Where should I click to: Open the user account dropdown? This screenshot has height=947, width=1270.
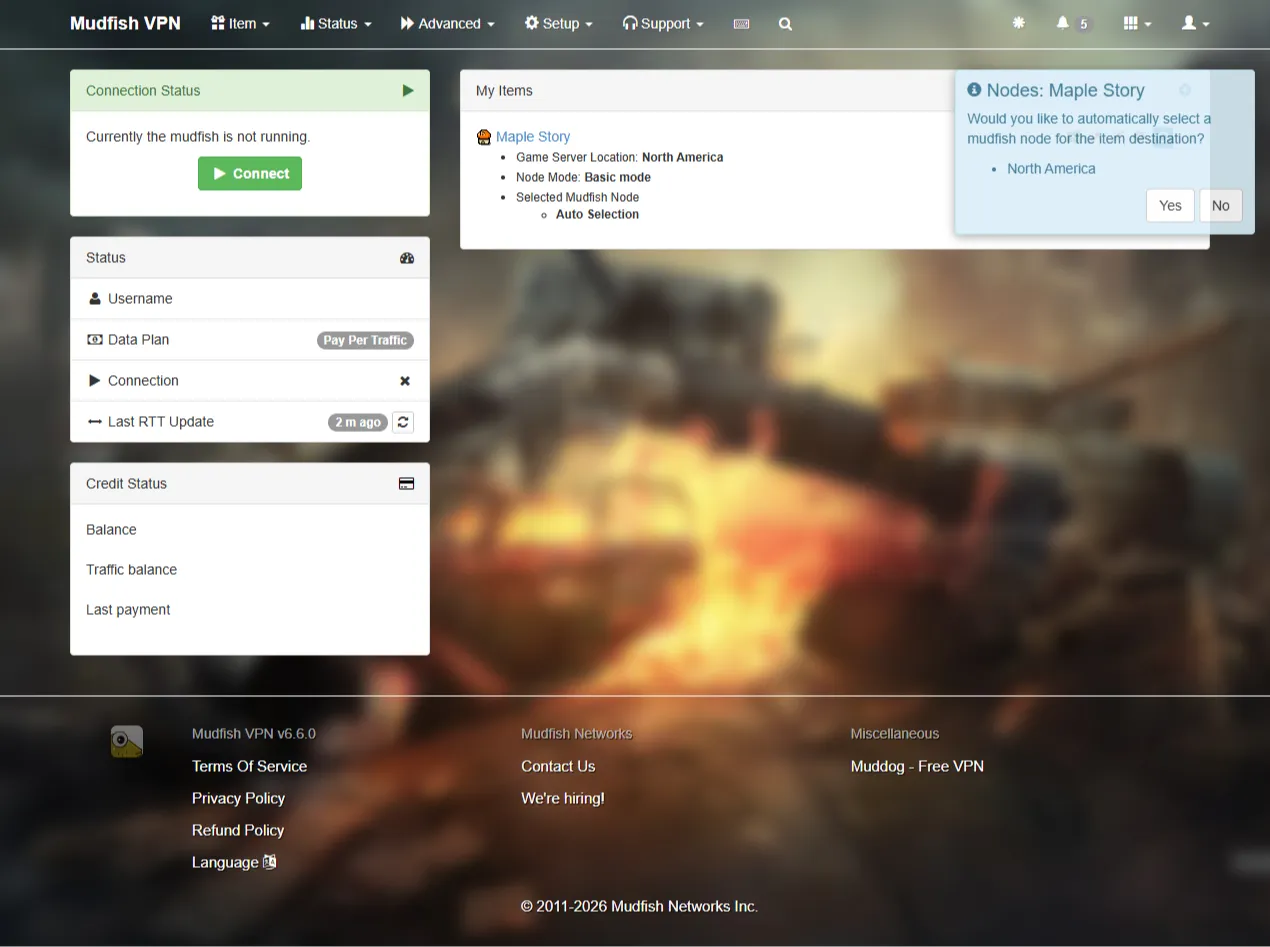coord(1195,24)
